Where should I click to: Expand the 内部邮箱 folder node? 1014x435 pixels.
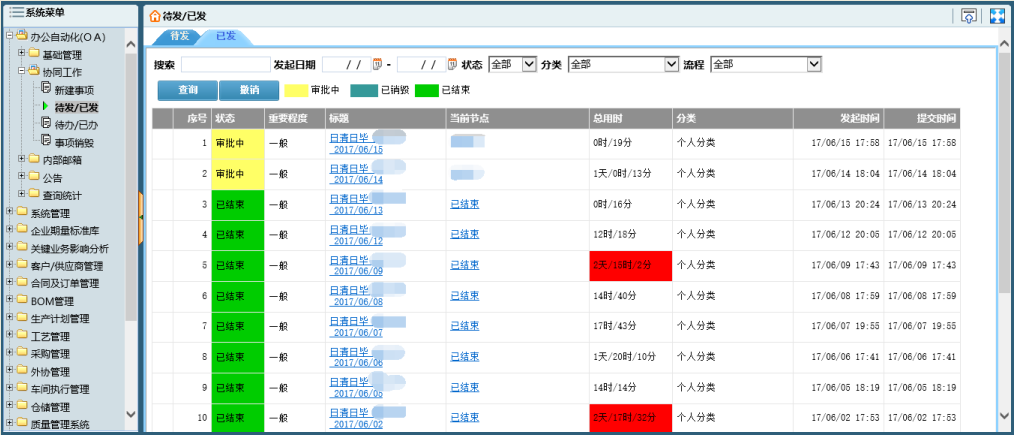pos(21,159)
